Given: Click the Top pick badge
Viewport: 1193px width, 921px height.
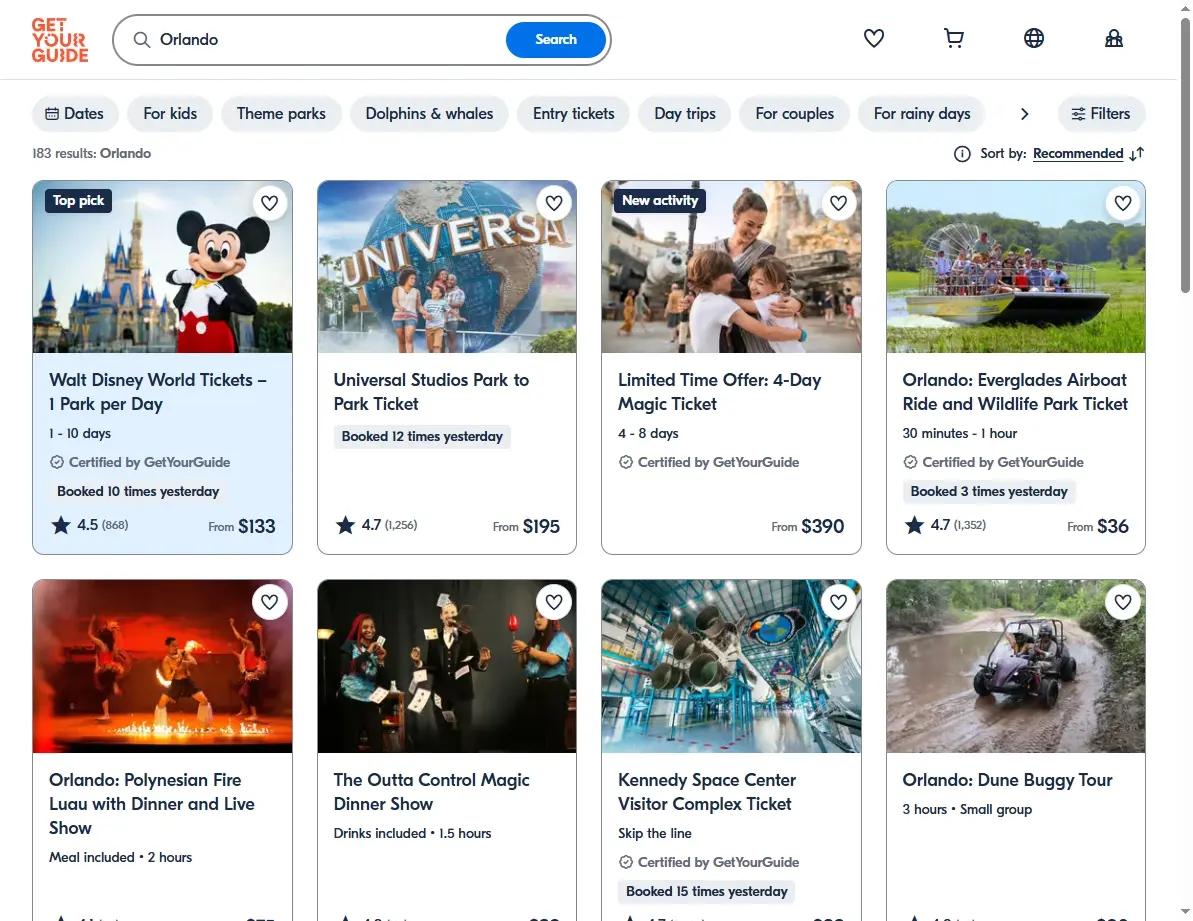Looking at the screenshot, I should pyautogui.click(x=78, y=201).
